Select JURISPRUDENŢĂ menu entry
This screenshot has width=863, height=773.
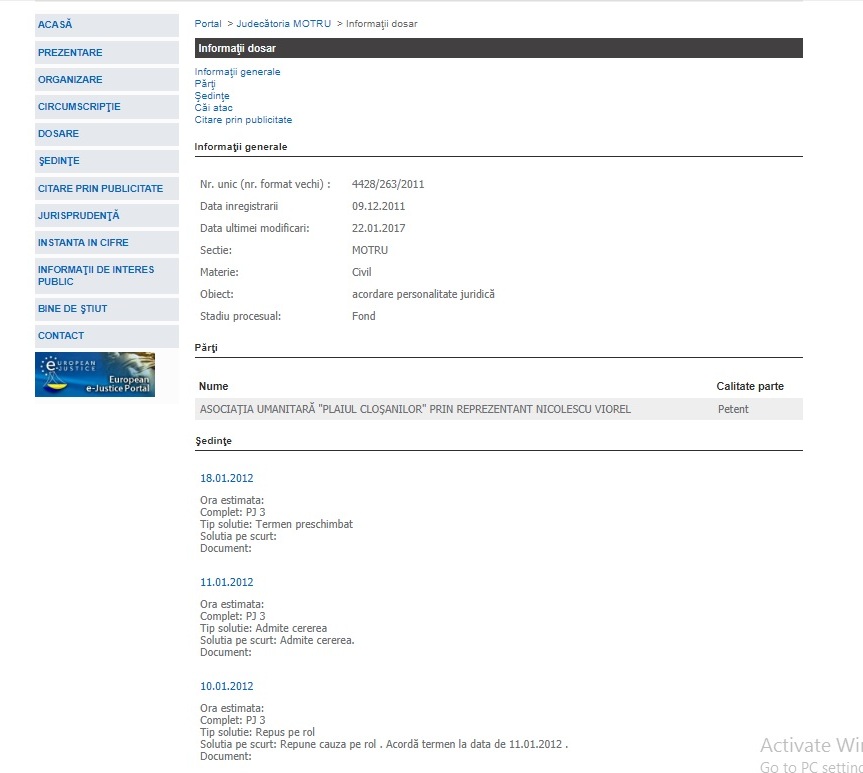click(78, 215)
